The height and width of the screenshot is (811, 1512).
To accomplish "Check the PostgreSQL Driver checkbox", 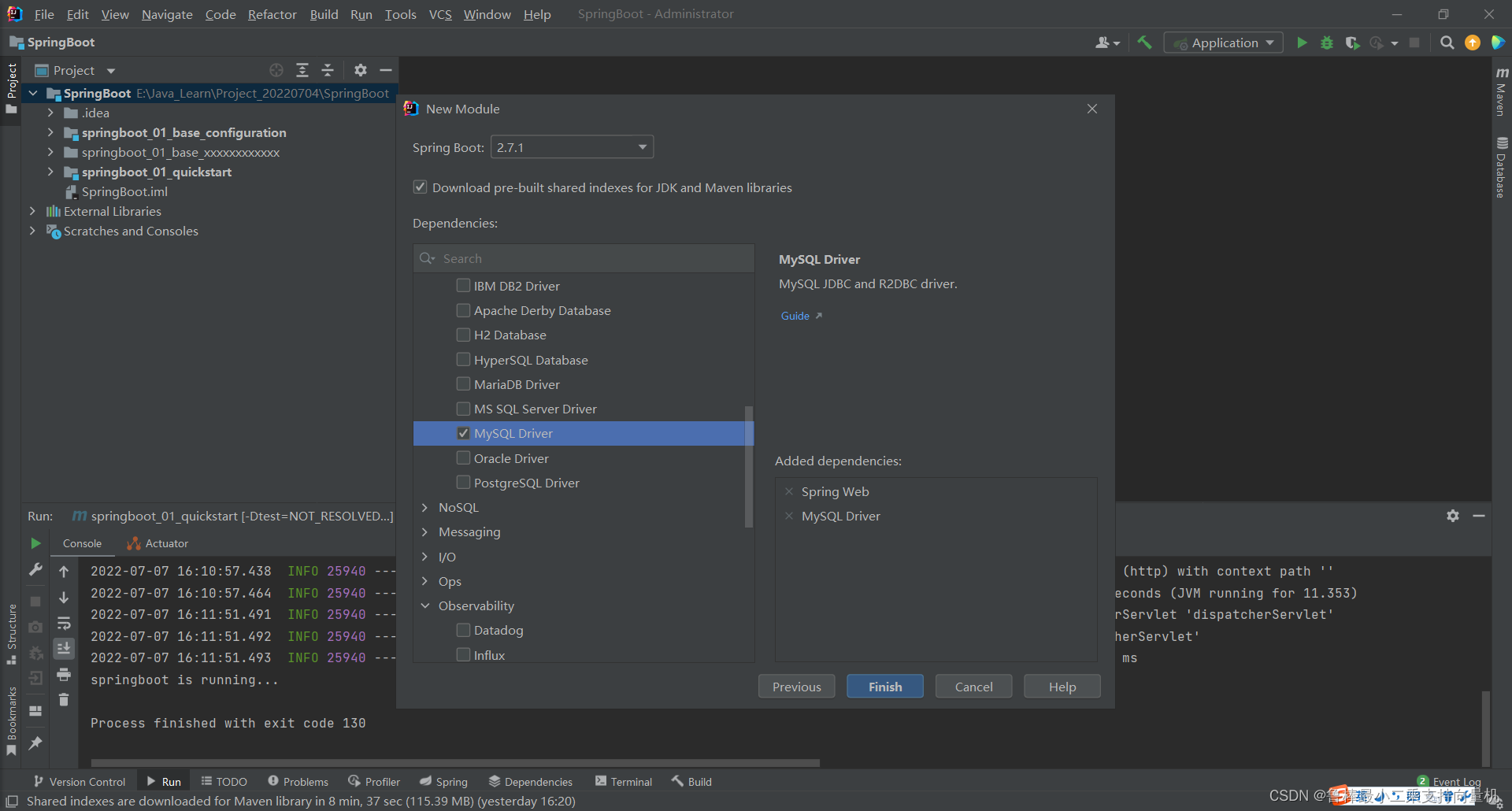I will coord(463,483).
